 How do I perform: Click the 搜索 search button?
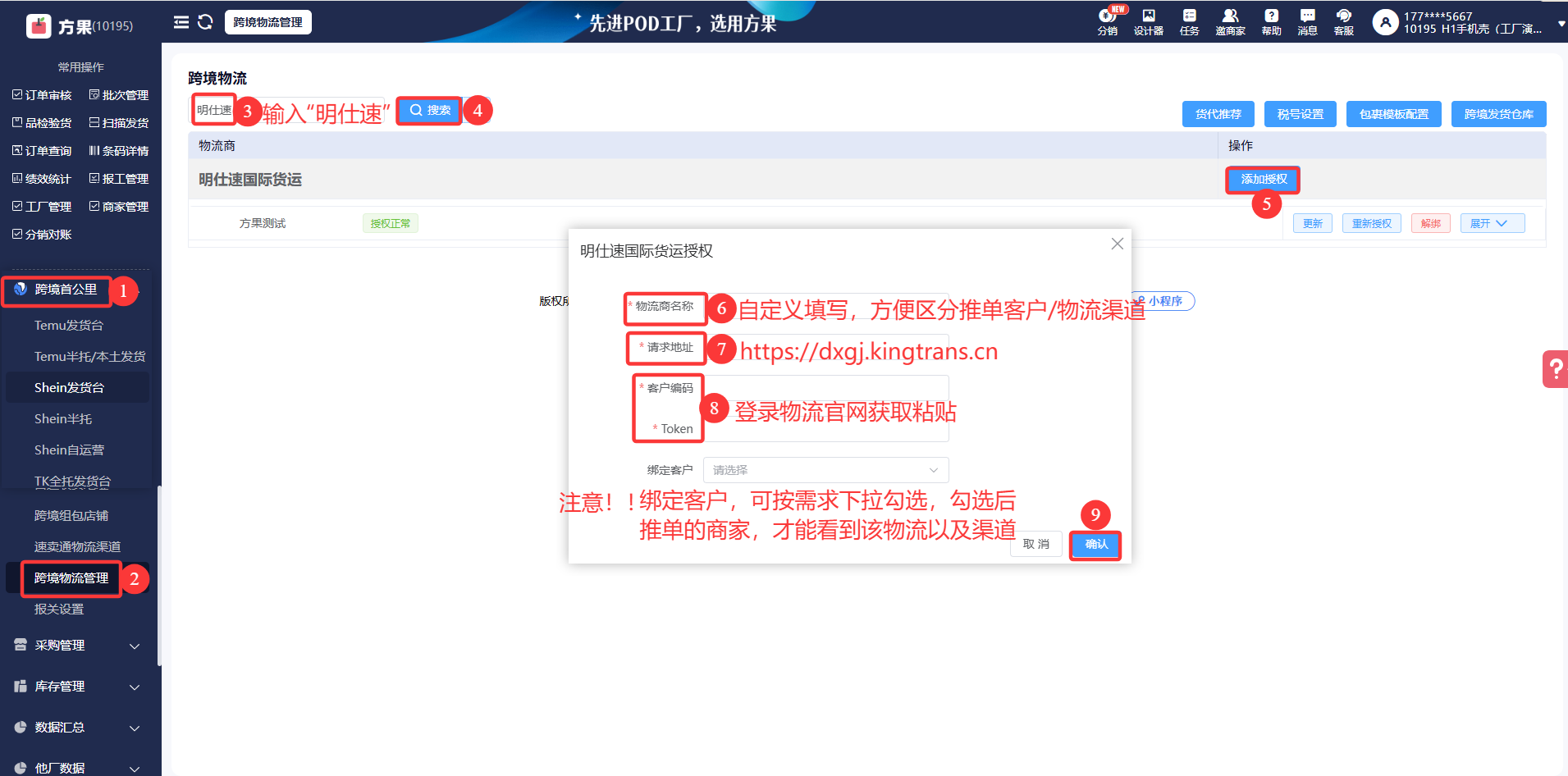click(430, 110)
